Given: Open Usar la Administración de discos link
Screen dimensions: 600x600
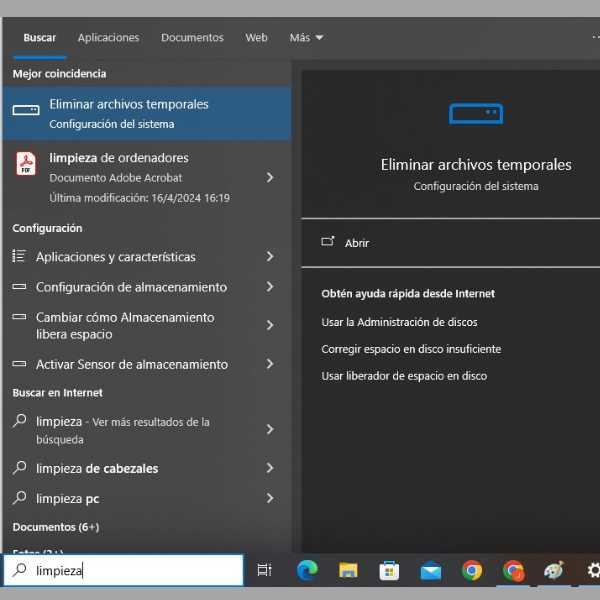Looking at the screenshot, I should click(399, 322).
